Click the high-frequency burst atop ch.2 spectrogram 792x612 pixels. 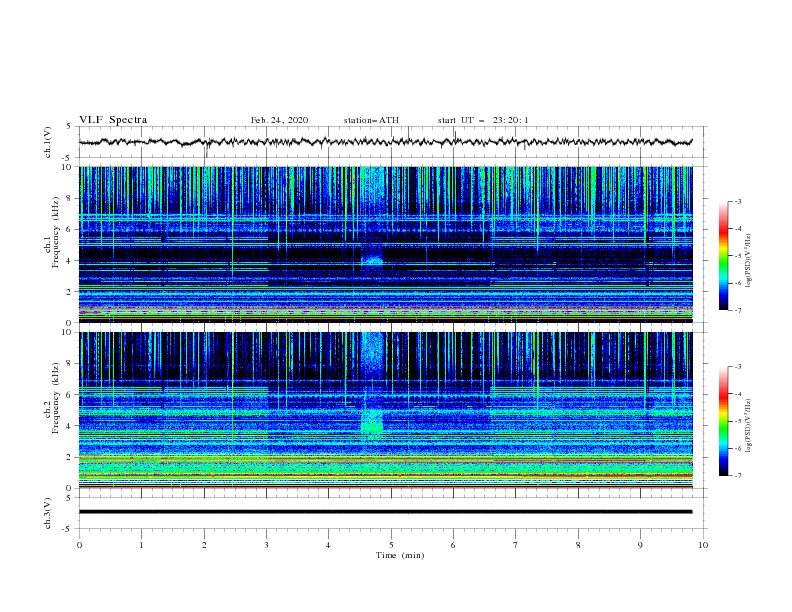373,351
